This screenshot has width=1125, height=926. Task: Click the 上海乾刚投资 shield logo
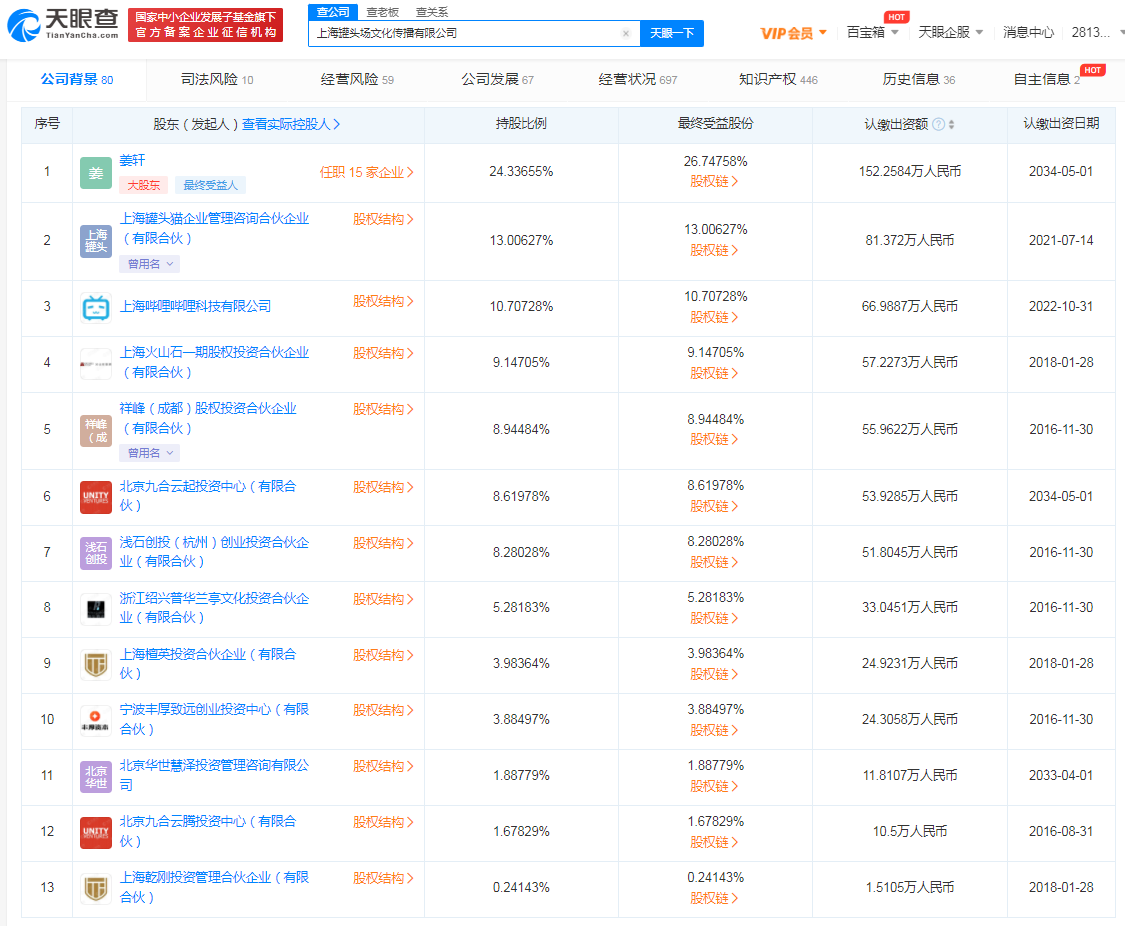[x=95, y=889]
